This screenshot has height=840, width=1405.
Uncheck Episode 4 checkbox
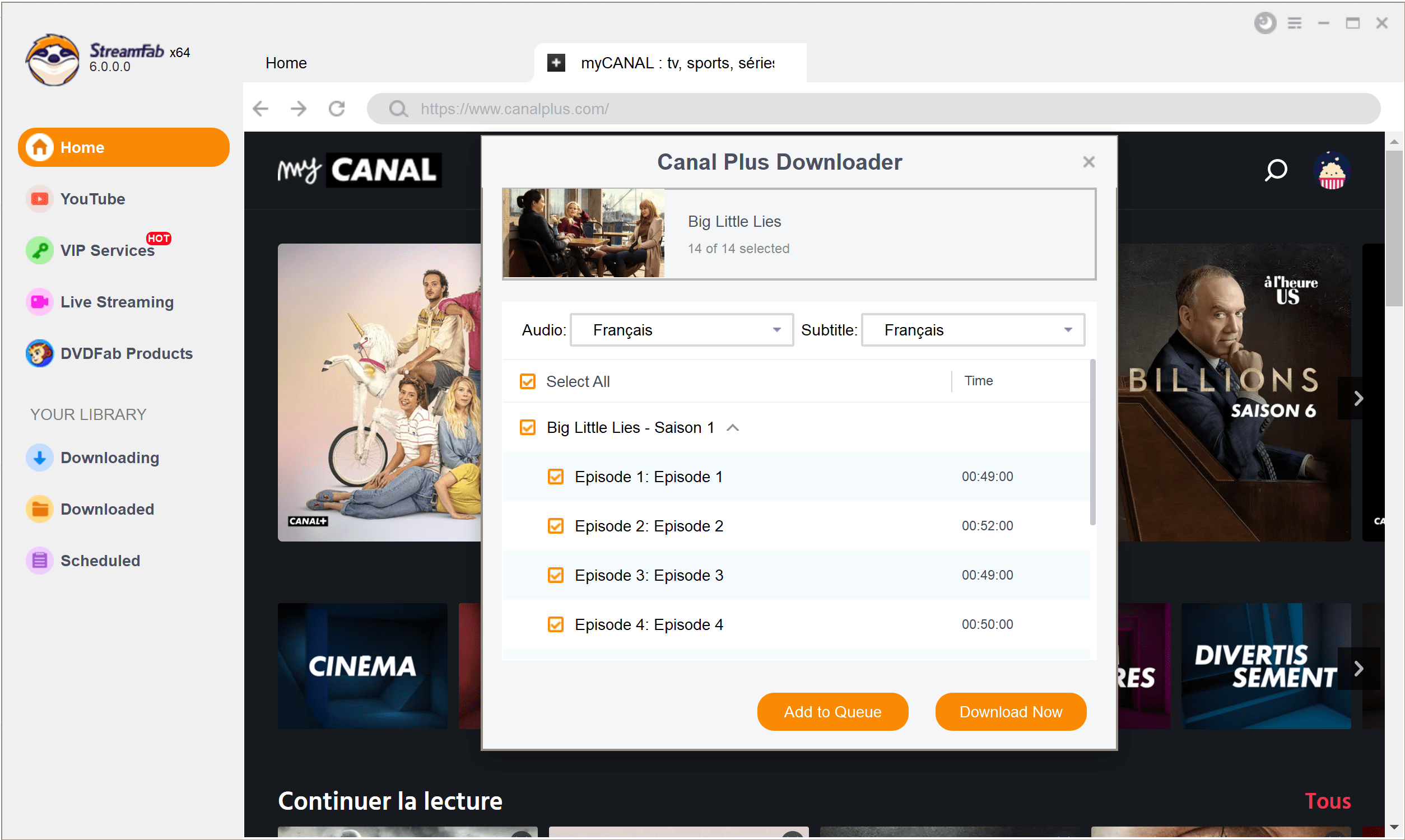click(555, 624)
